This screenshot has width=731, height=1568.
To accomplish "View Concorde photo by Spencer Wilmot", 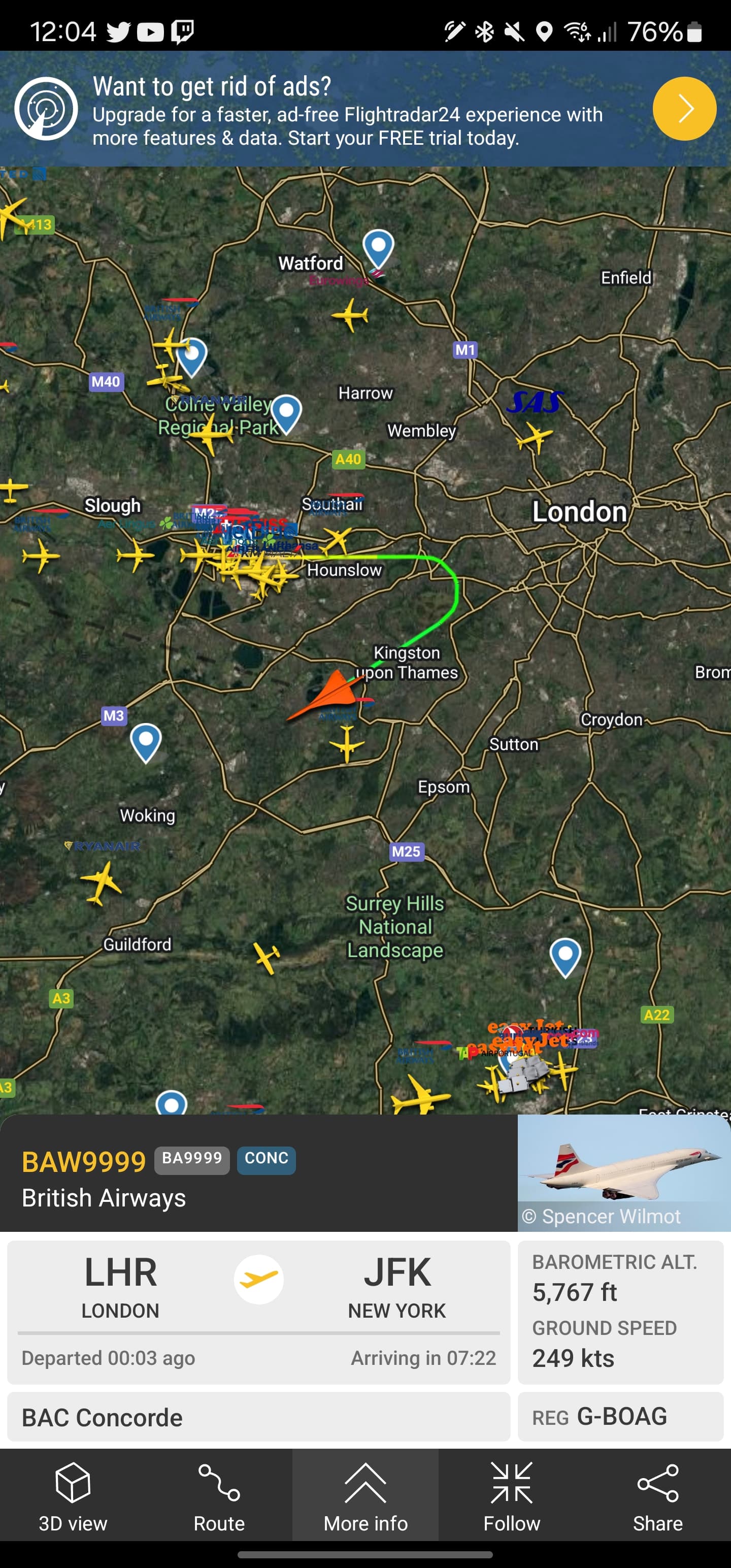I will tap(624, 1173).
